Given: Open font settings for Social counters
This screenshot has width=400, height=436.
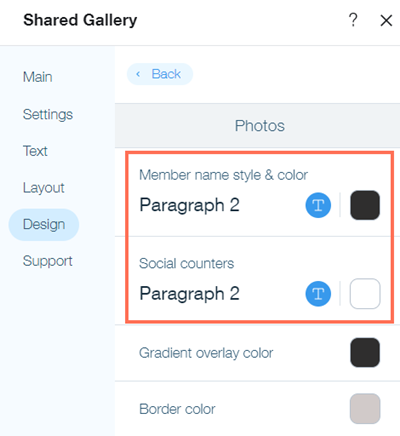Looking at the screenshot, I should coord(318,294).
